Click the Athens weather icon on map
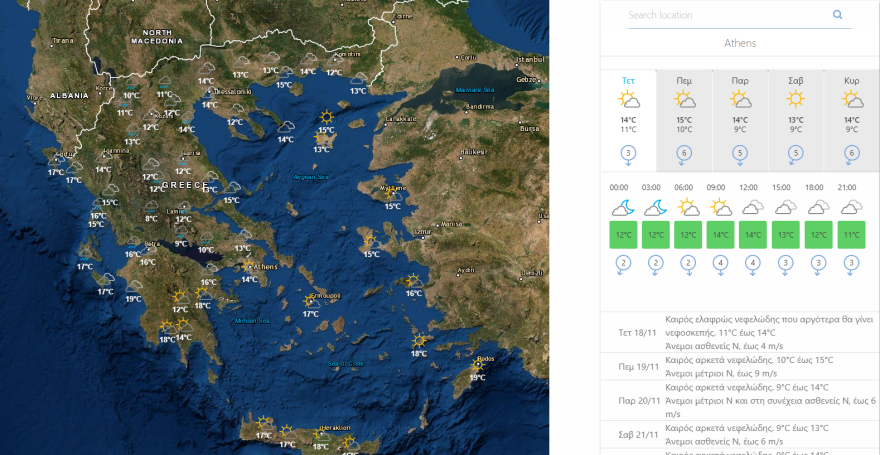The width and height of the screenshot is (880, 455). click(250, 265)
